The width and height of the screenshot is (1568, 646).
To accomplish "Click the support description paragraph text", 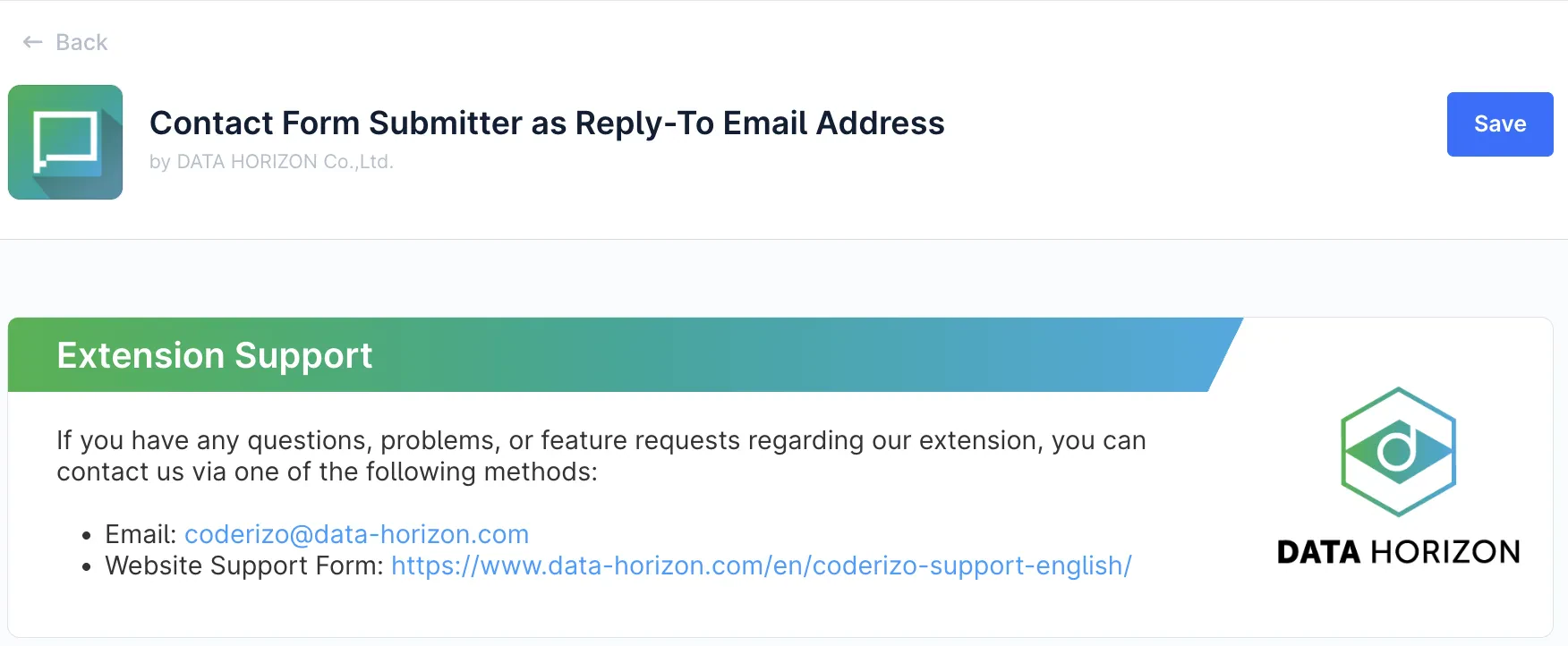I will pyautogui.click(x=601, y=440).
